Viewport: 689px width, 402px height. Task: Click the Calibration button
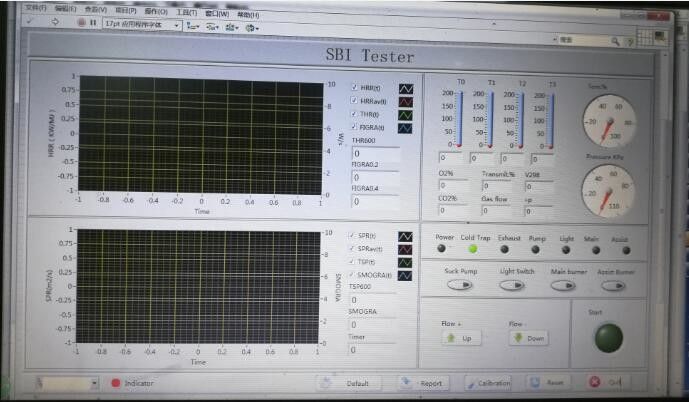click(x=488, y=383)
